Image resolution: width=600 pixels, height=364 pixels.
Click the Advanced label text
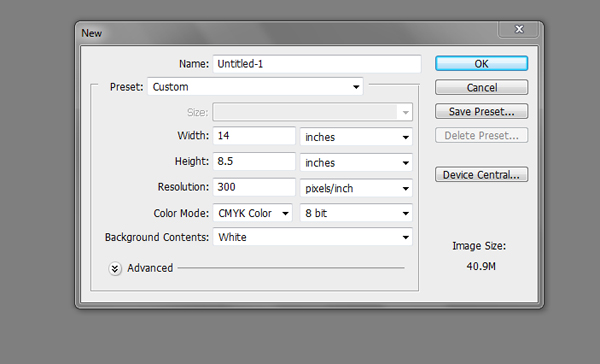[x=150, y=268]
